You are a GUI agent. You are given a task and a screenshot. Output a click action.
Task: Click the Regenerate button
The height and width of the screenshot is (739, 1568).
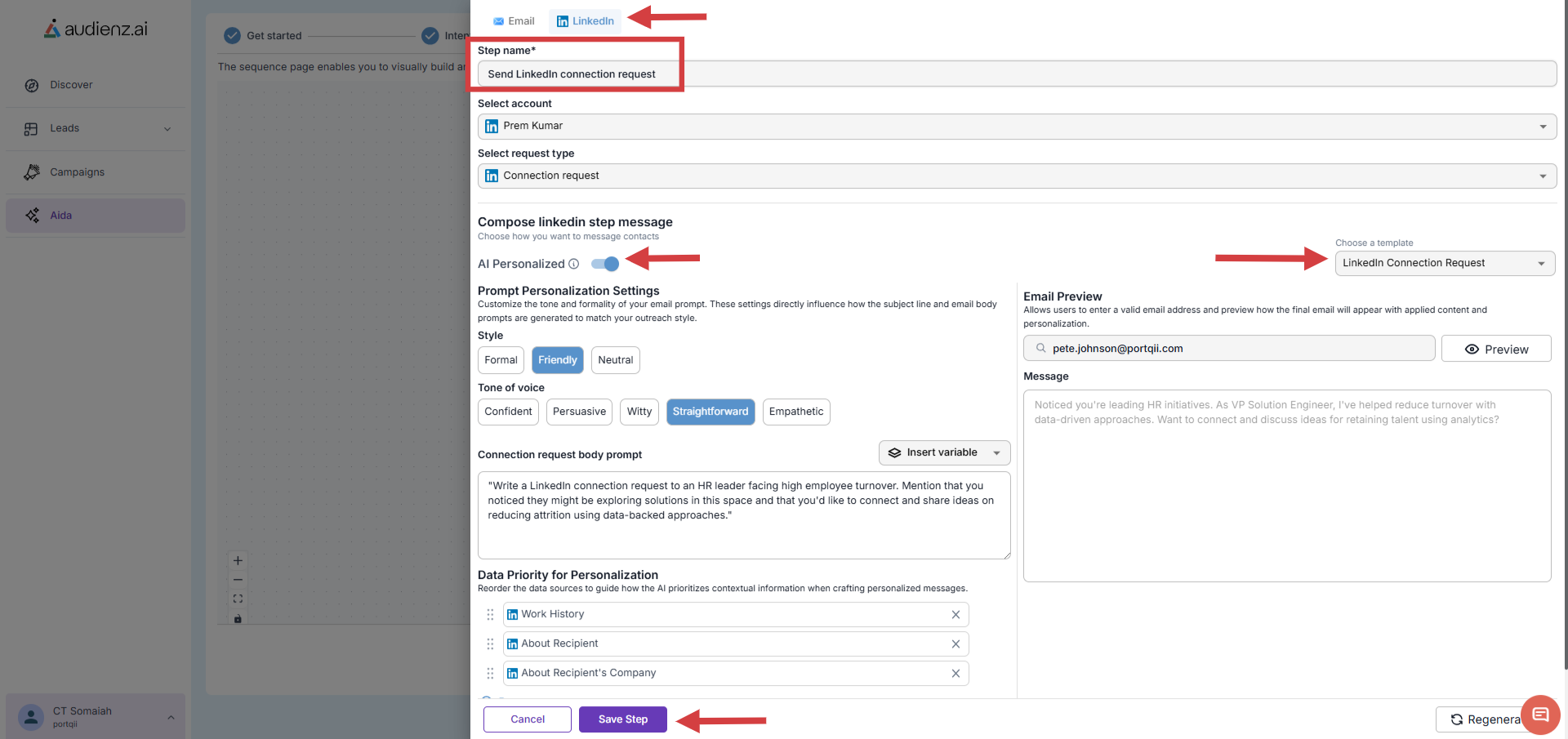[x=1486, y=719]
